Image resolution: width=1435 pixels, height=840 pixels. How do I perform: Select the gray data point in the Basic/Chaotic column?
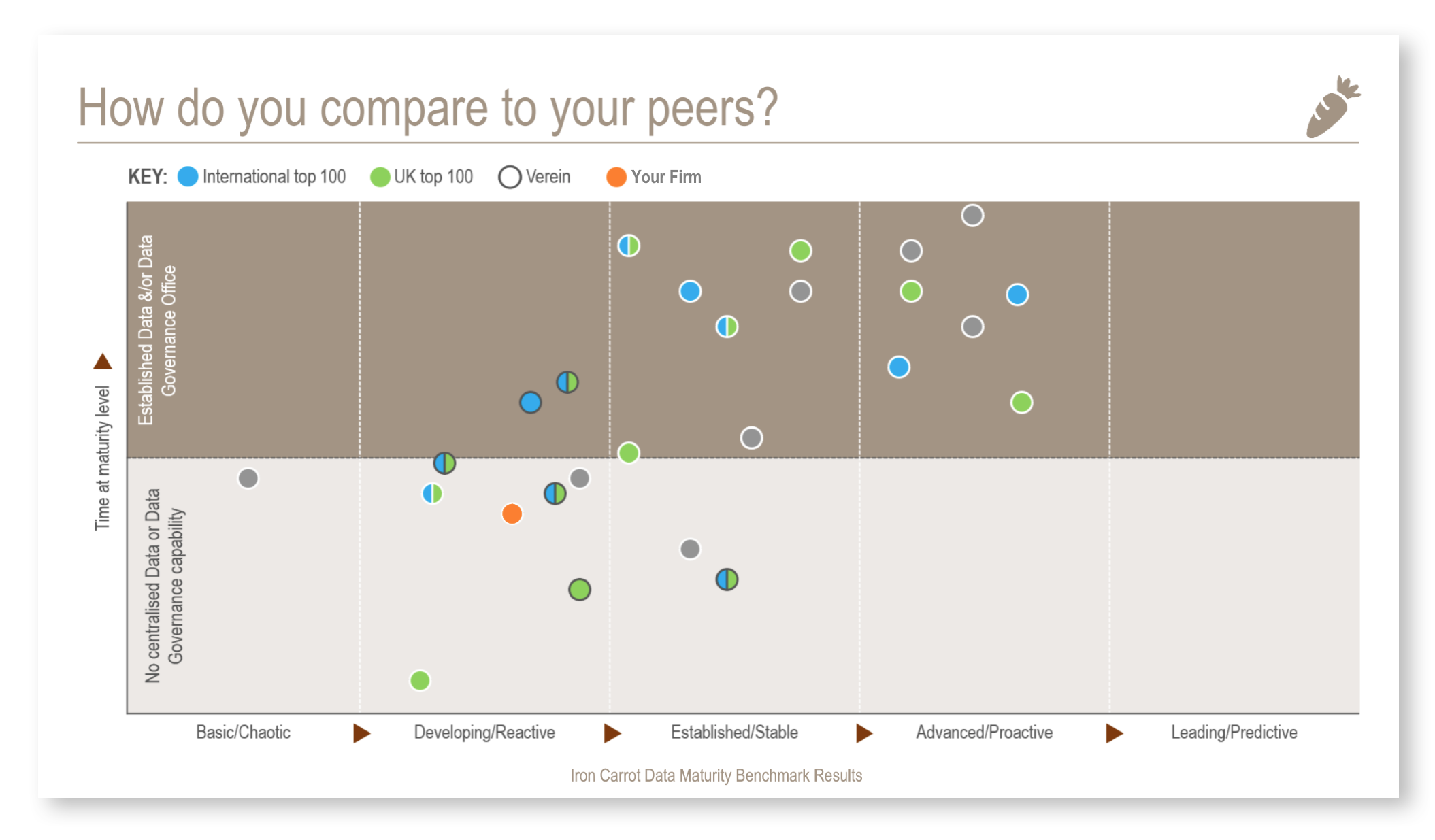click(x=248, y=478)
